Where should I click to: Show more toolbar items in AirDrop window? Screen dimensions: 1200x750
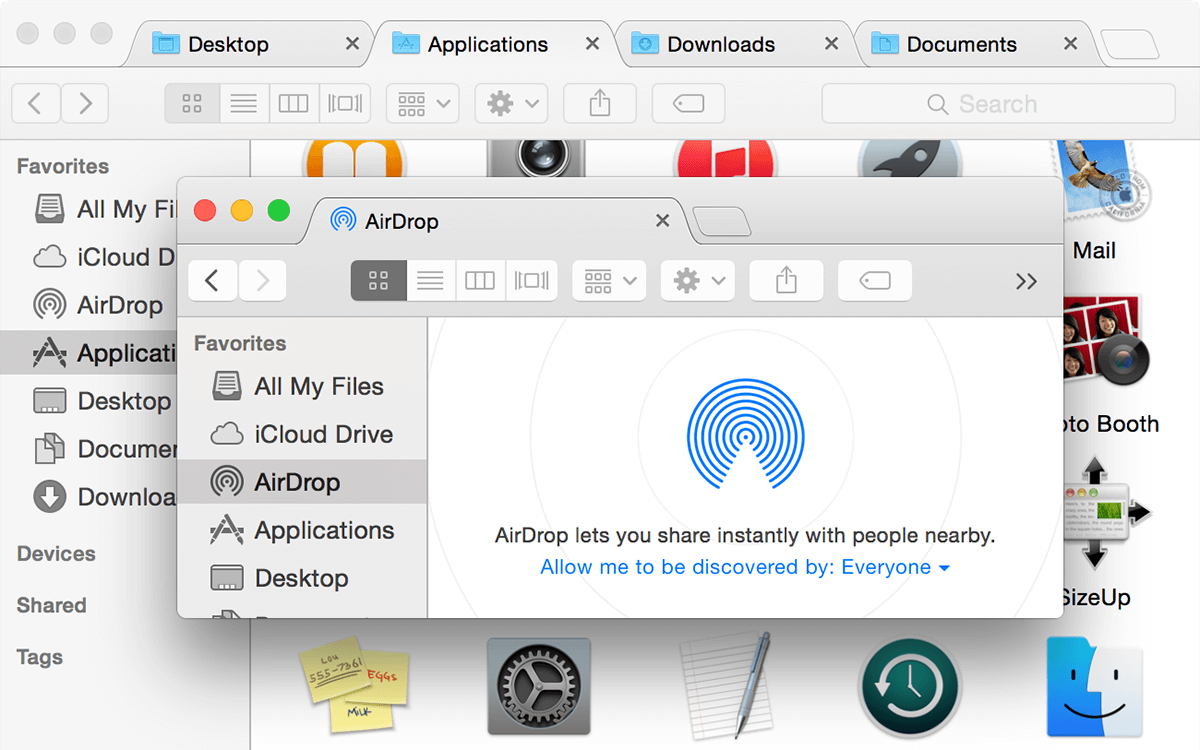point(1026,281)
